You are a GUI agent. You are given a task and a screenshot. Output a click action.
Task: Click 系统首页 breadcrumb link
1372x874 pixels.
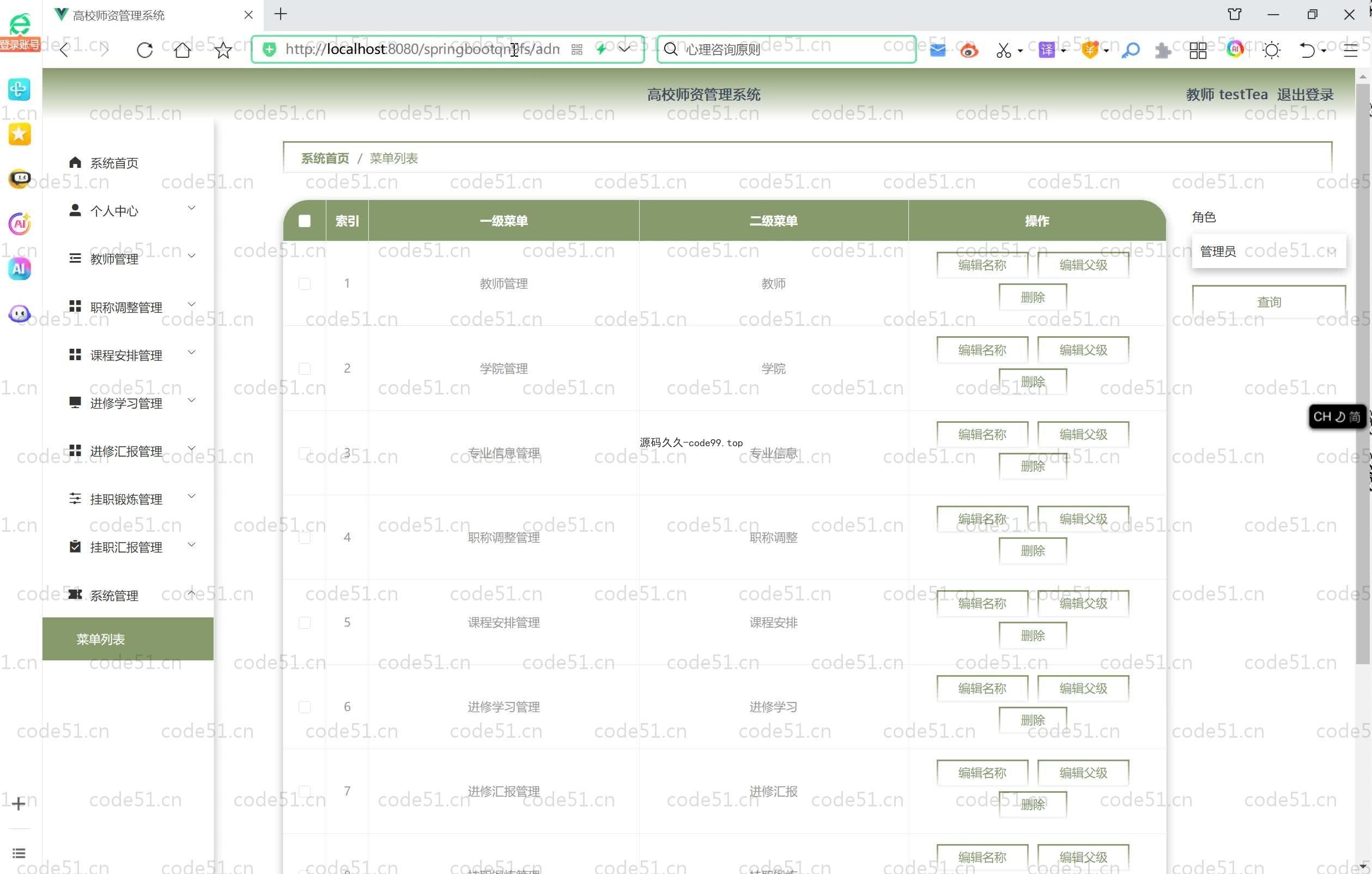pyautogui.click(x=325, y=158)
